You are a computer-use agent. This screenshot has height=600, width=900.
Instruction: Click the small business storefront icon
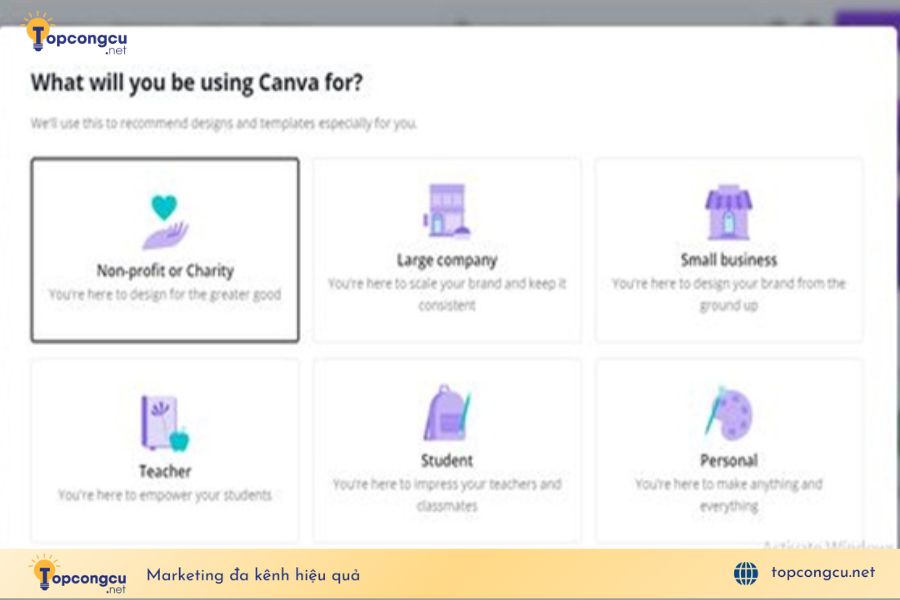(x=728, y=212)
